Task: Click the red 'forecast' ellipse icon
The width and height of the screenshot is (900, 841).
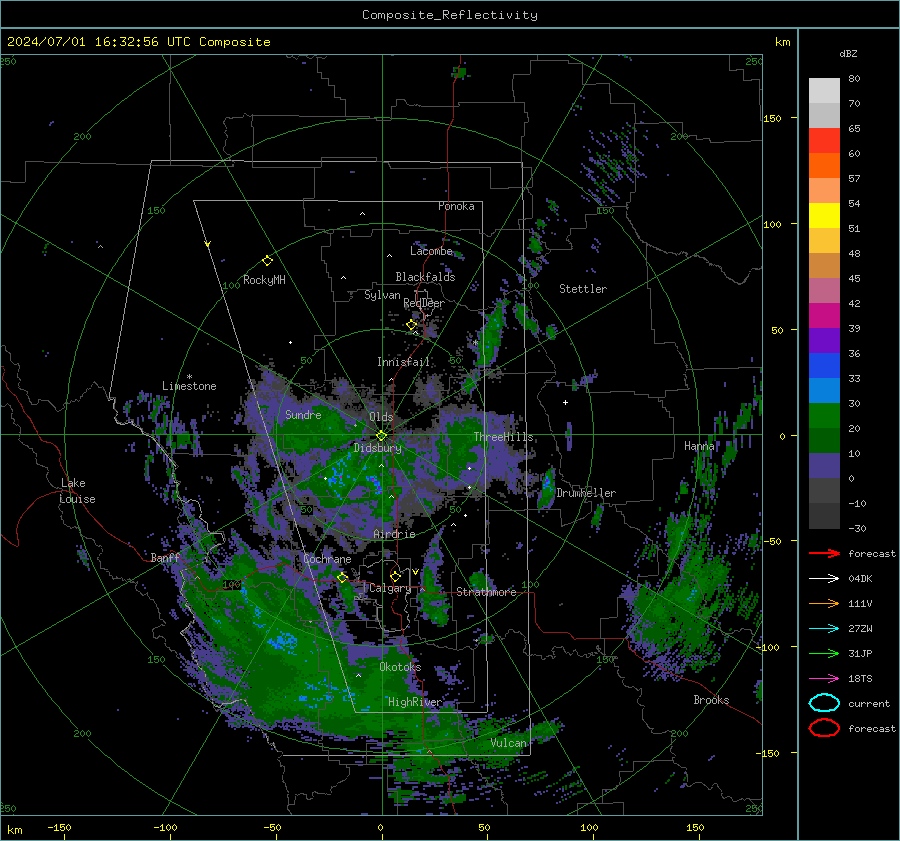Action: [x=824, y=728]
